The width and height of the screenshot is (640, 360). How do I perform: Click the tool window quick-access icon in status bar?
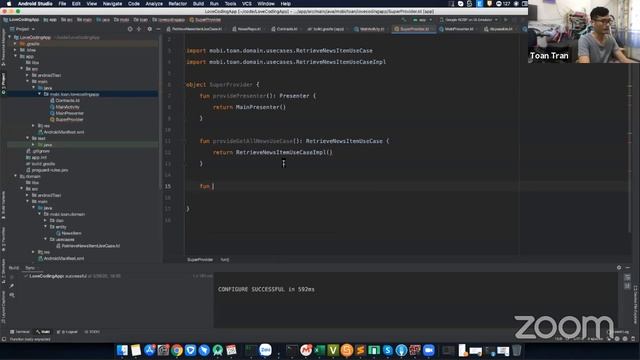click(4, 339)
